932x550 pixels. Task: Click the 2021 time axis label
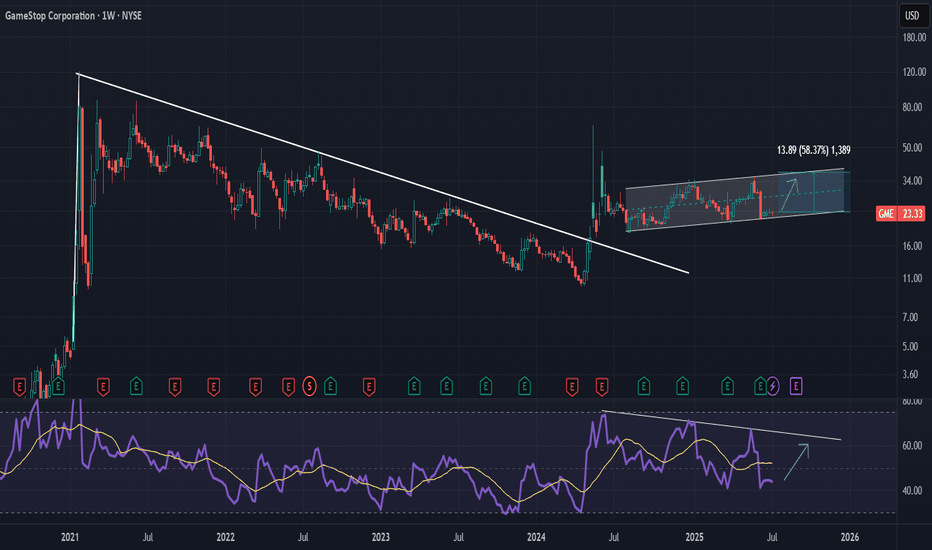point(70,537)
